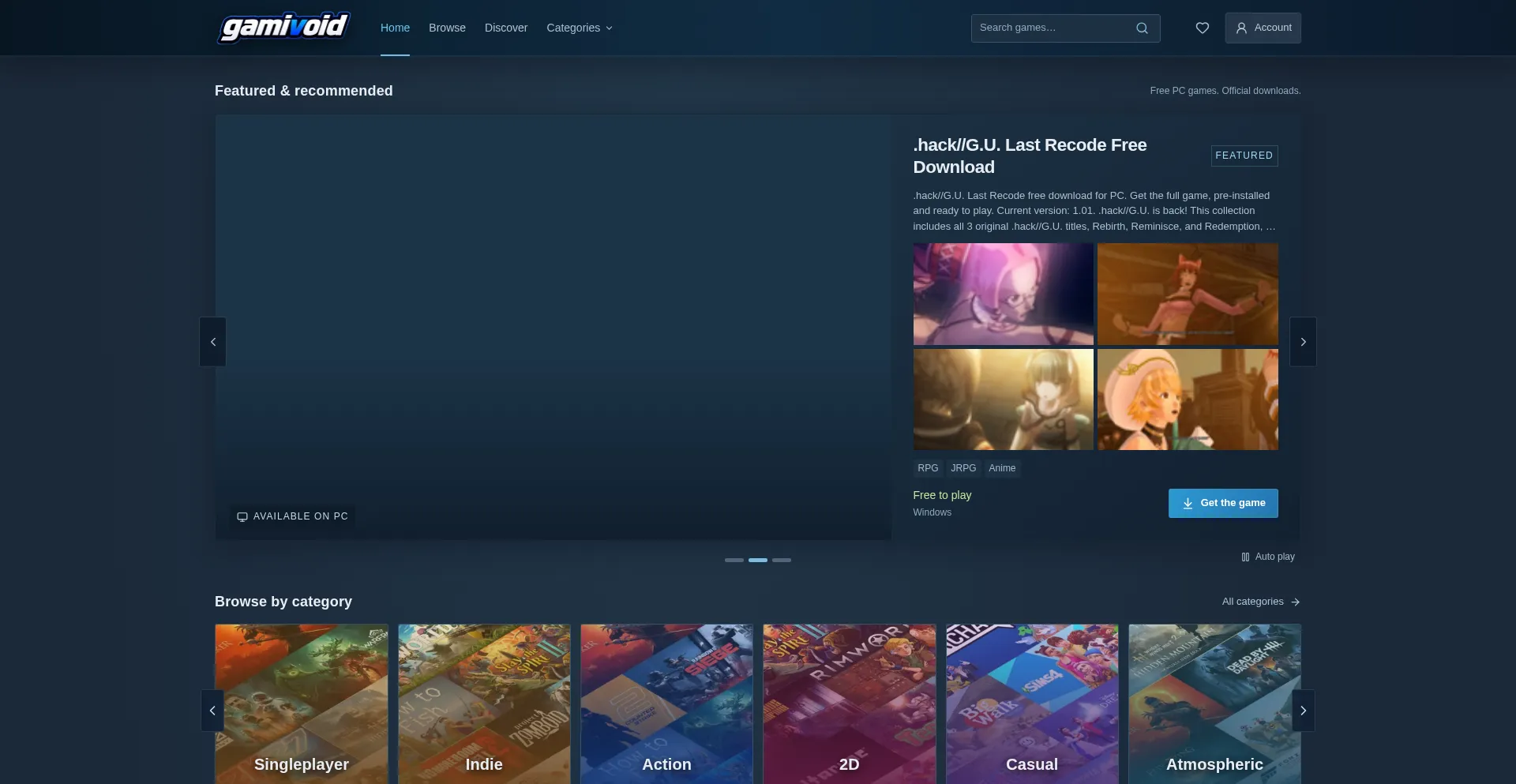This screenshot has width=1516, height=784.
Task: Open the Discover page
Action: coord(506,28)
